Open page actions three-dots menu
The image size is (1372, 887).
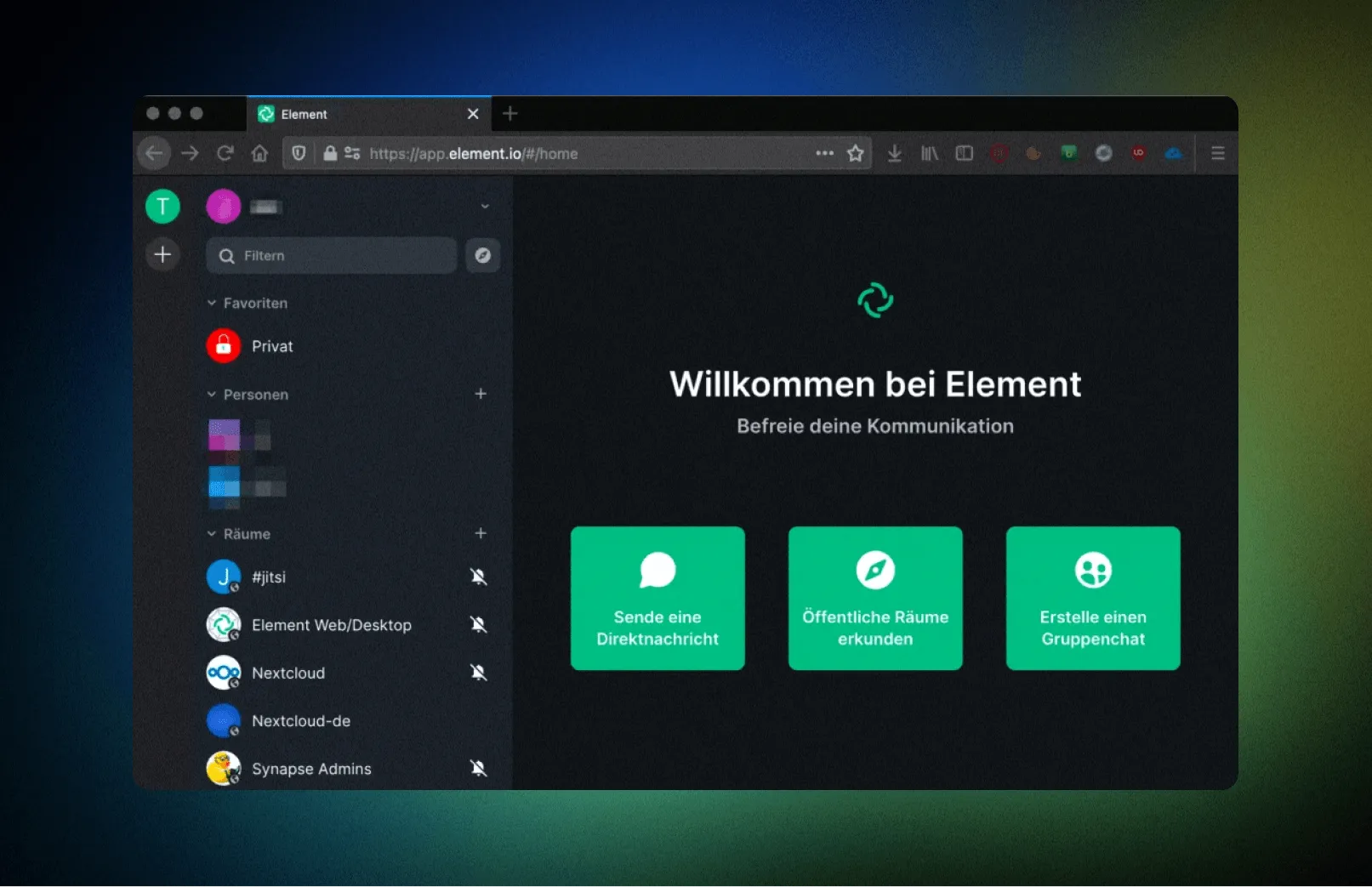click(x=824, y=153)
